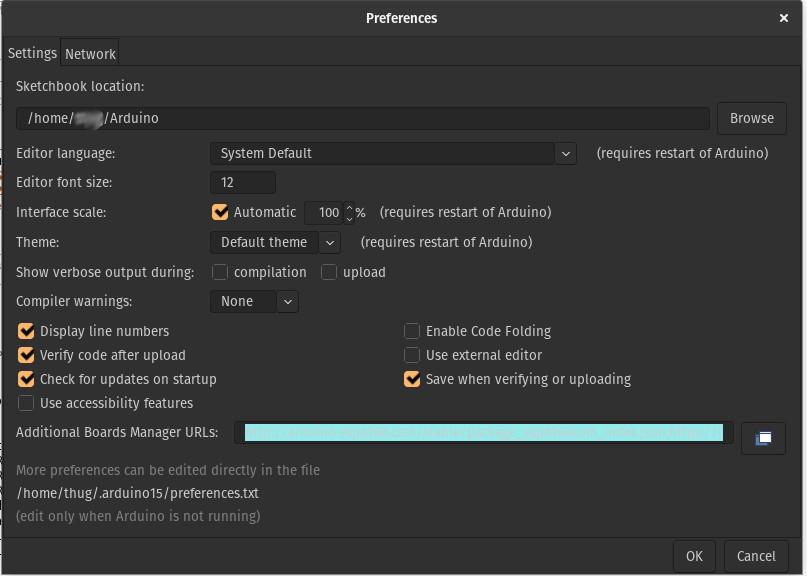Select the Settings tab

tap(32, 53)
